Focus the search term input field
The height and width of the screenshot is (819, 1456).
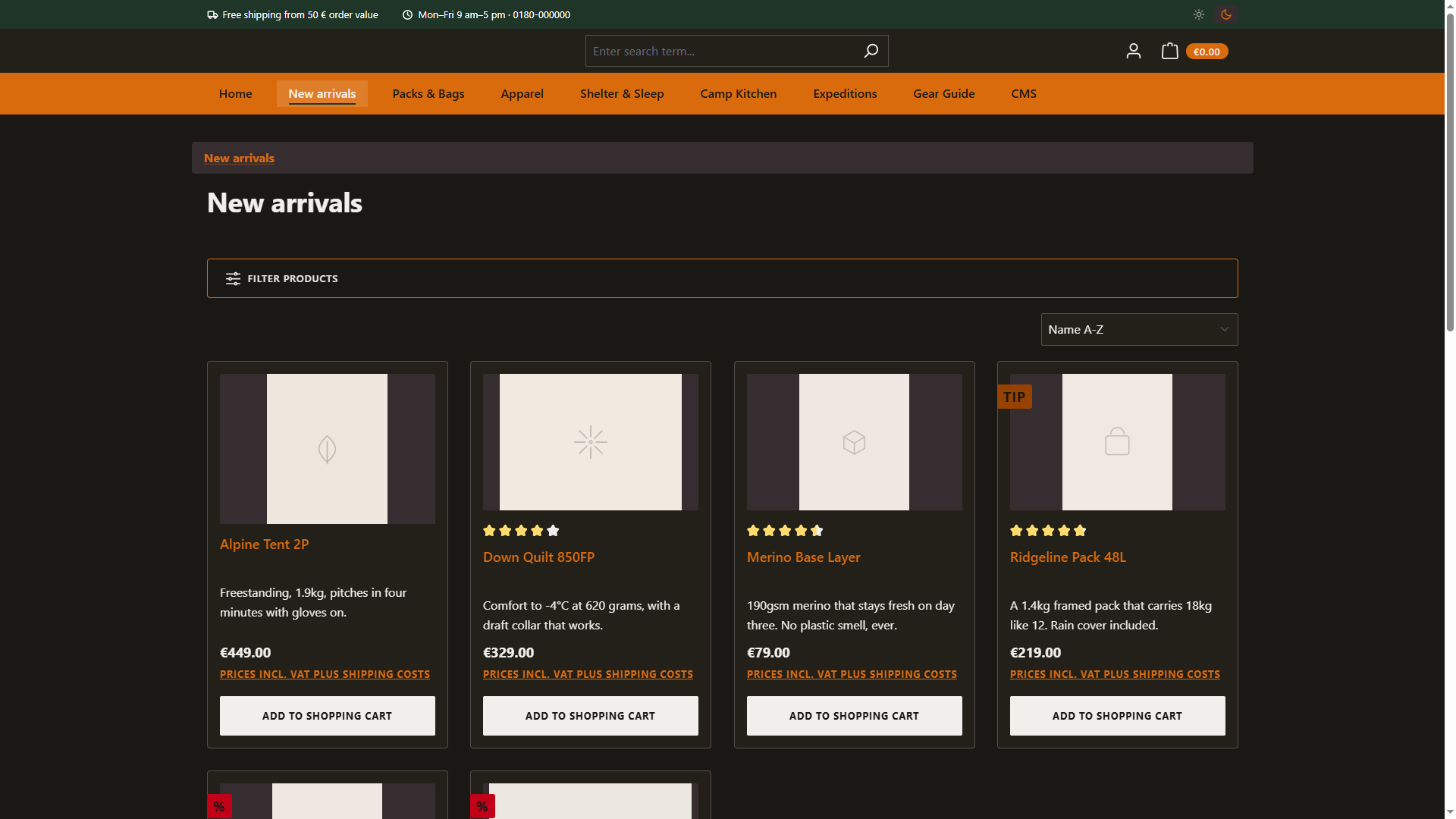pyautogui.click(x=720, y=51)
